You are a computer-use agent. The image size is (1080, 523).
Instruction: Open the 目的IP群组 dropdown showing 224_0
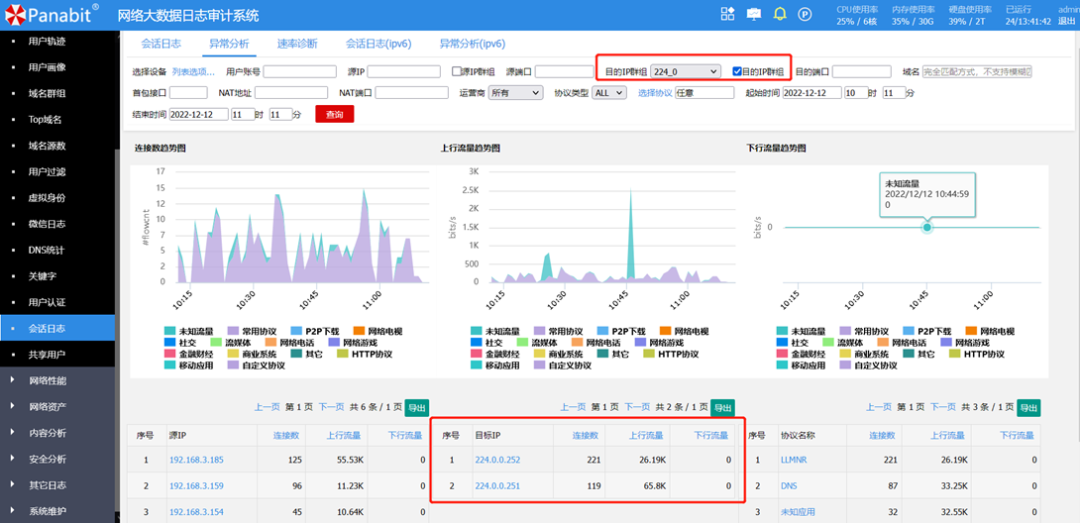coord(685,71)
